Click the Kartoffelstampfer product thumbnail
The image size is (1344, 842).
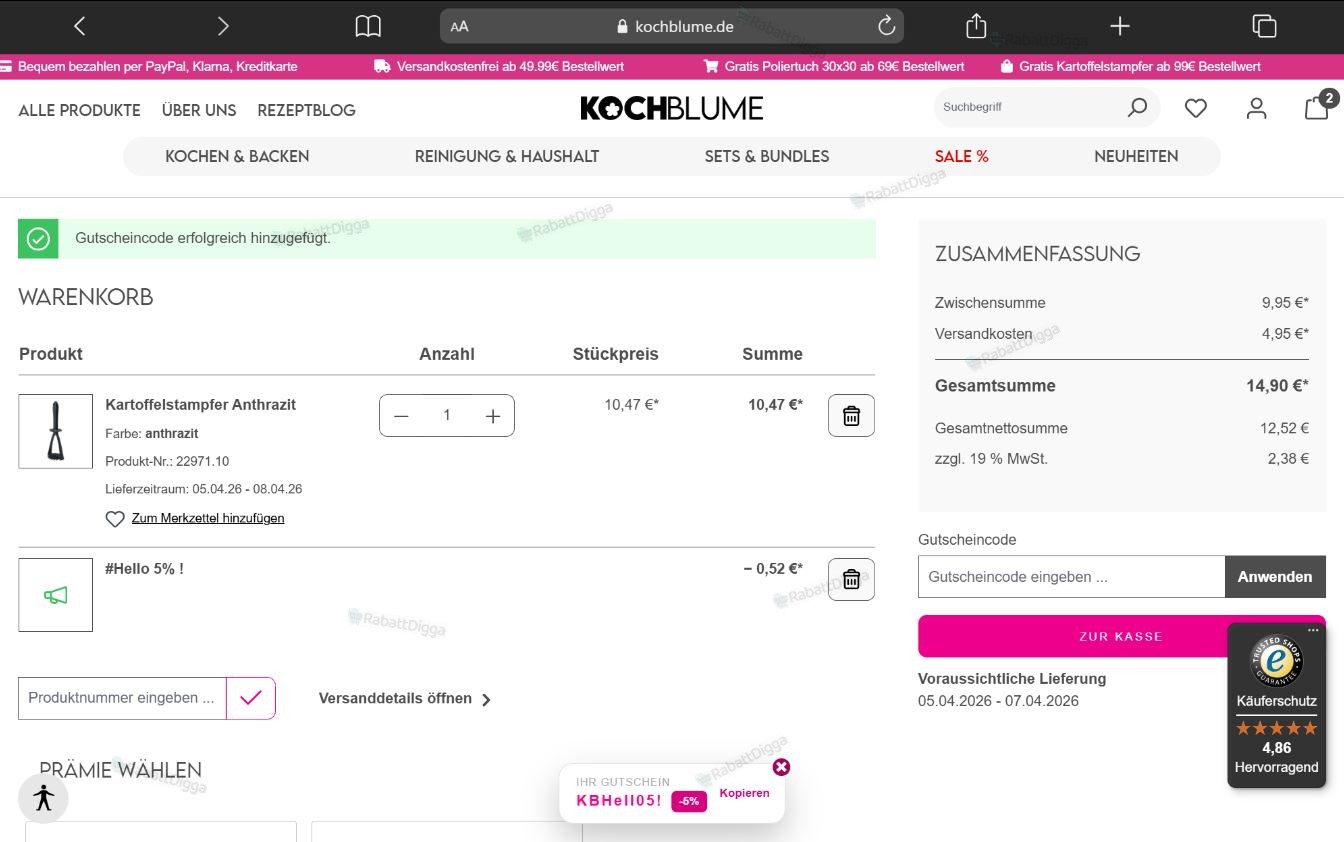pyautogui.click(x=56, y=431)
